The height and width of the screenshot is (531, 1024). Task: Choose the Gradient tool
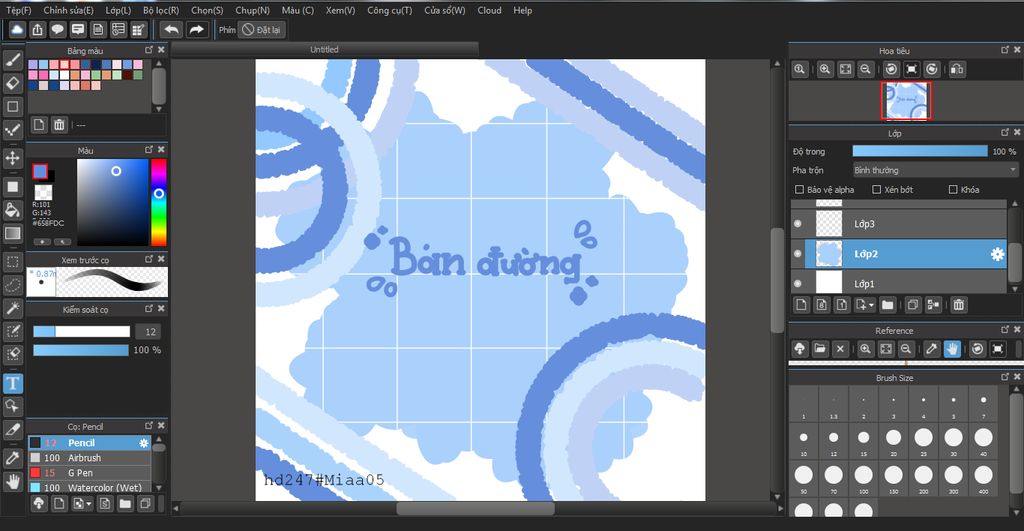pos(12,233)
